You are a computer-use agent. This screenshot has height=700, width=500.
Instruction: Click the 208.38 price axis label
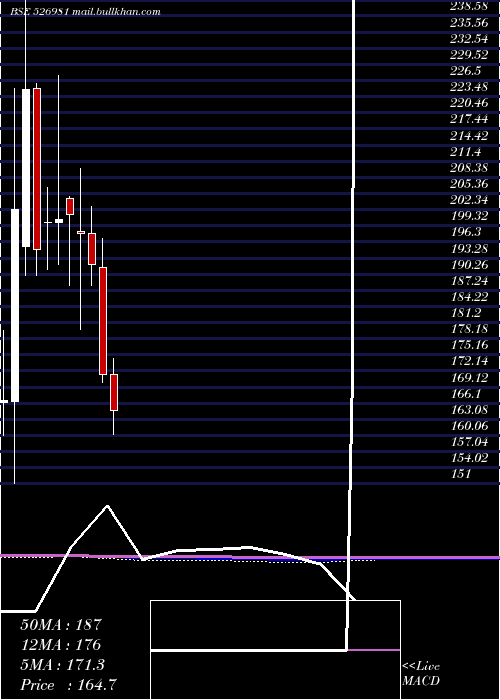[469, 167]
